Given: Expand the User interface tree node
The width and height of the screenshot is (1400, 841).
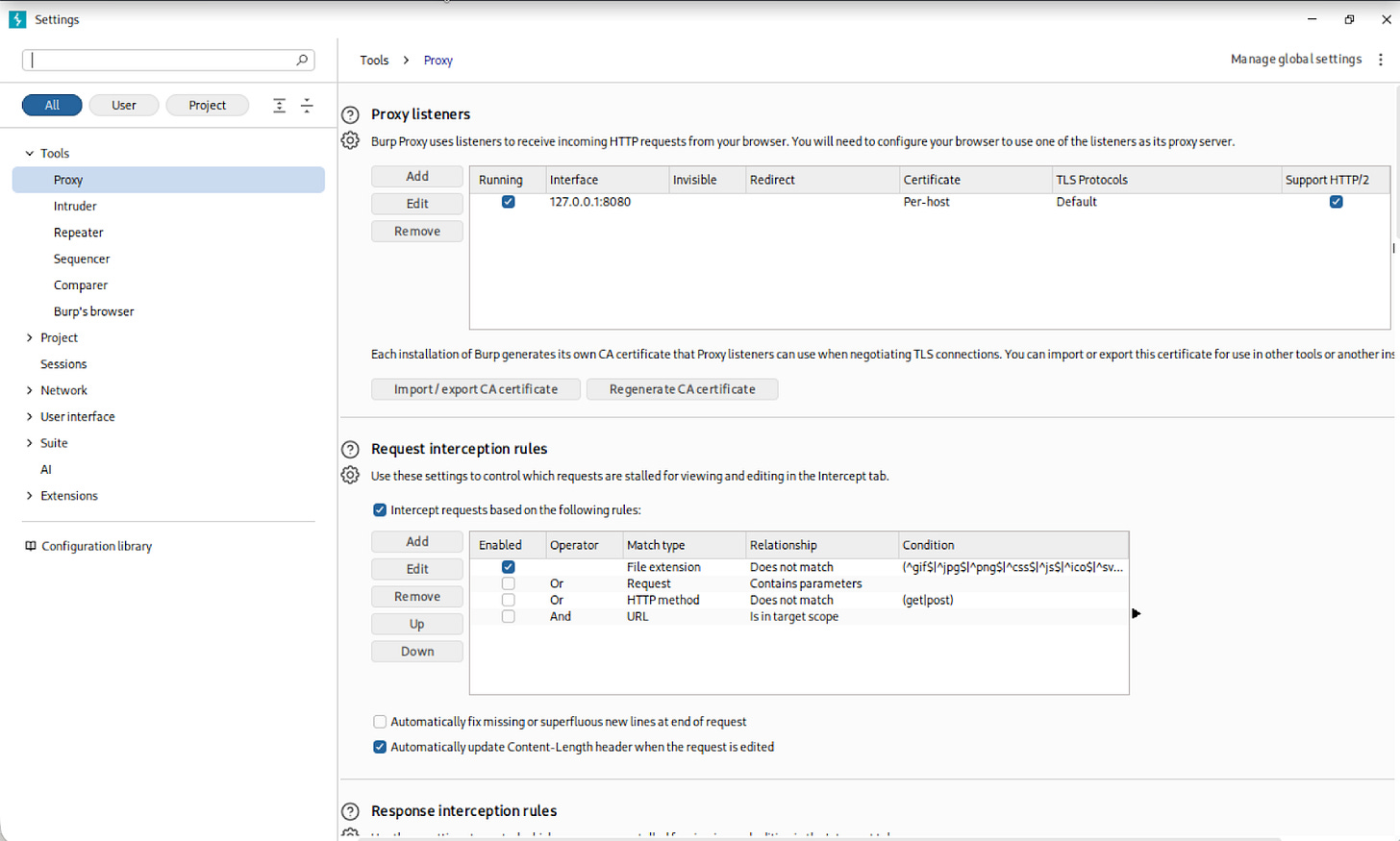Looking at the screenshot, I should point(30,416).
